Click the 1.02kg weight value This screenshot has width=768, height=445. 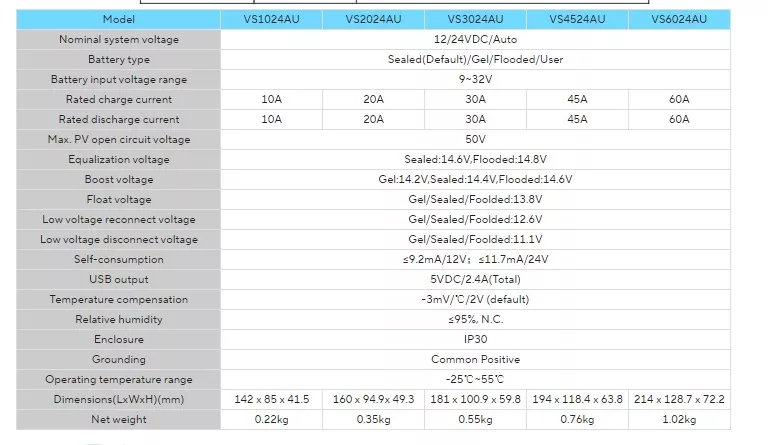[x=679, y=420]
